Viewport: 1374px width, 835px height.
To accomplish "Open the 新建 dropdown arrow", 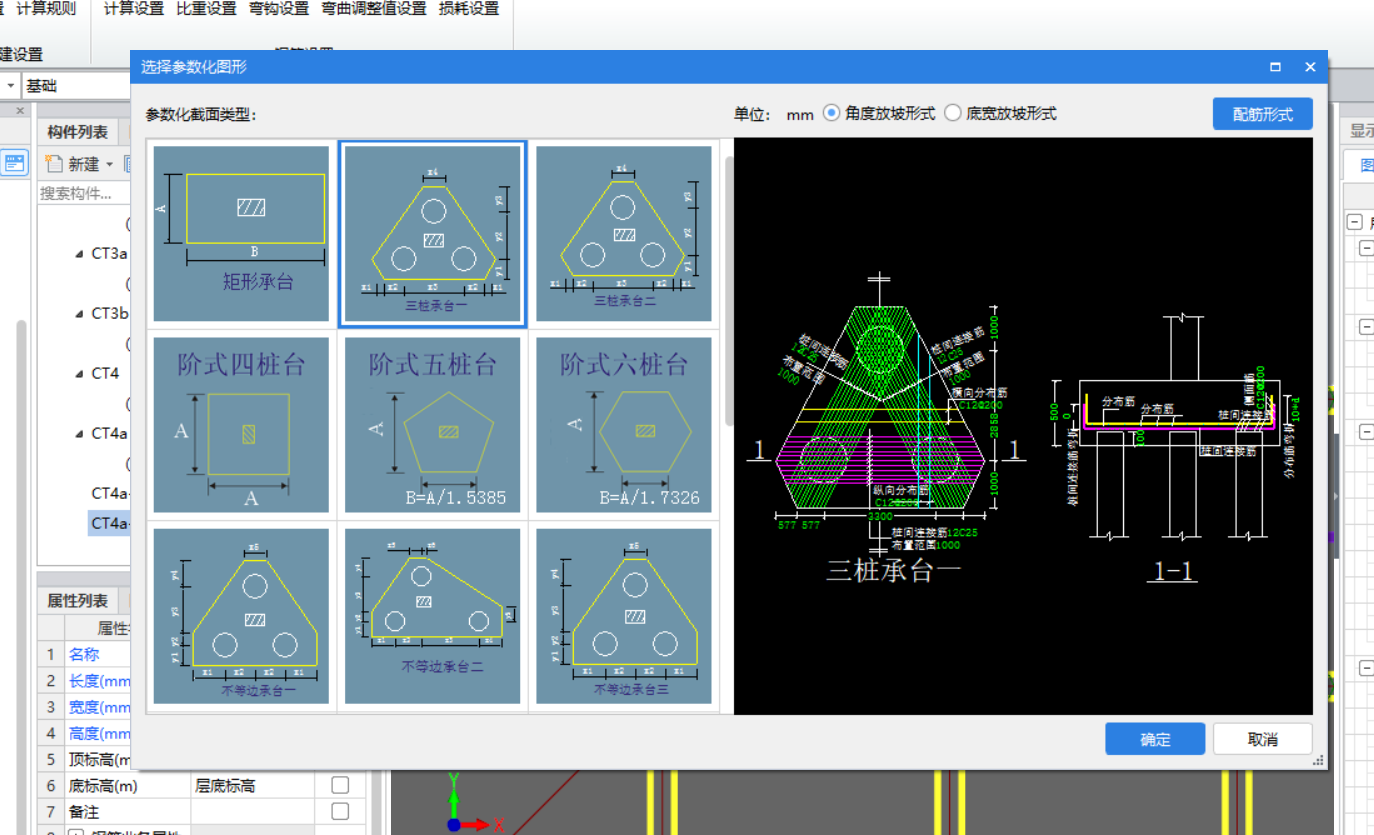I will (110, 164).
